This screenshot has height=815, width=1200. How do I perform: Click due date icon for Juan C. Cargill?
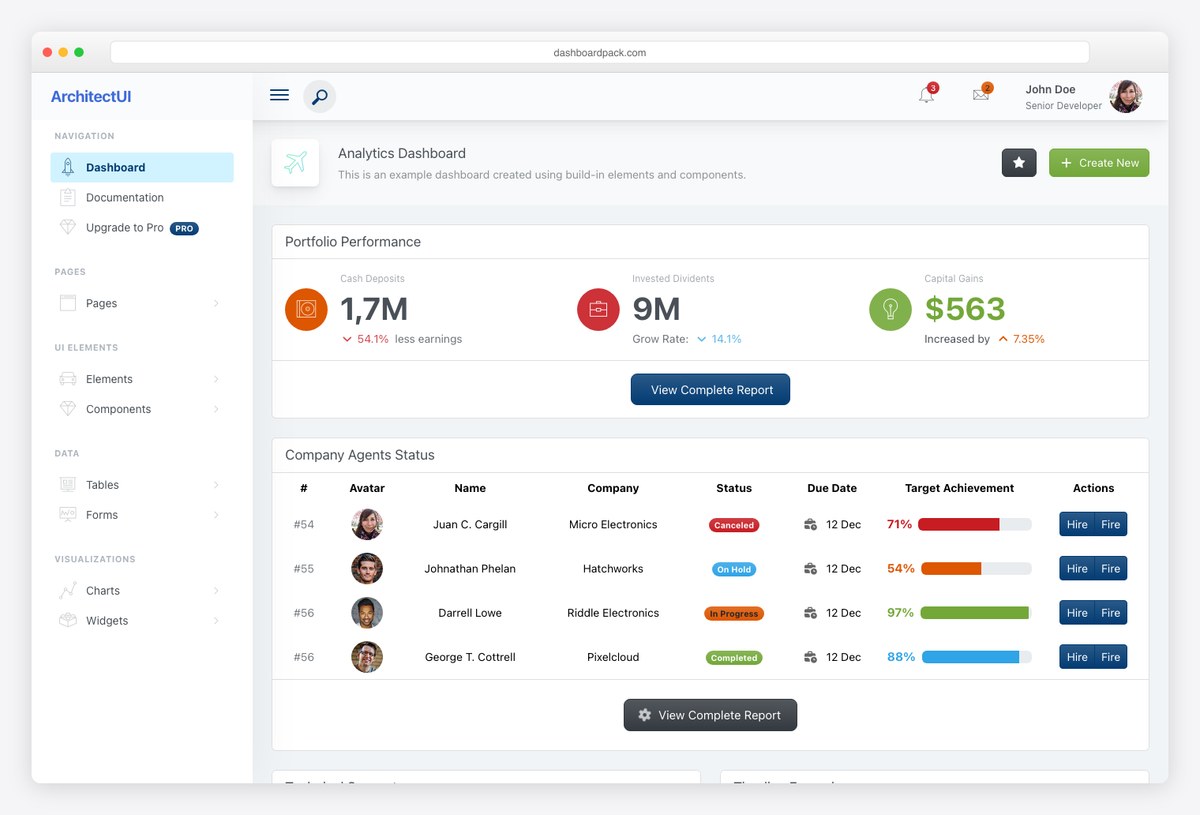click(x=811, y=524)
